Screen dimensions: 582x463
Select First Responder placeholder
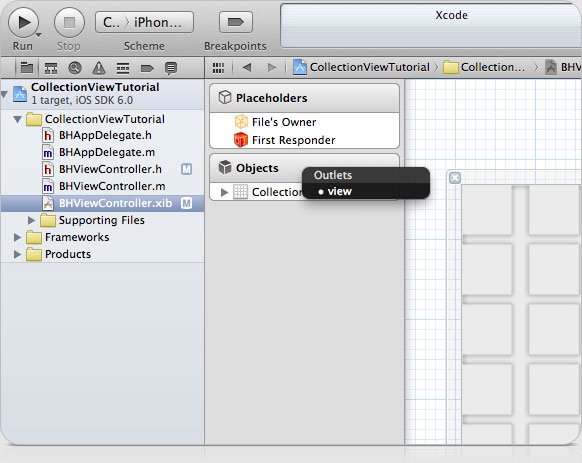(x=304, y=140)
